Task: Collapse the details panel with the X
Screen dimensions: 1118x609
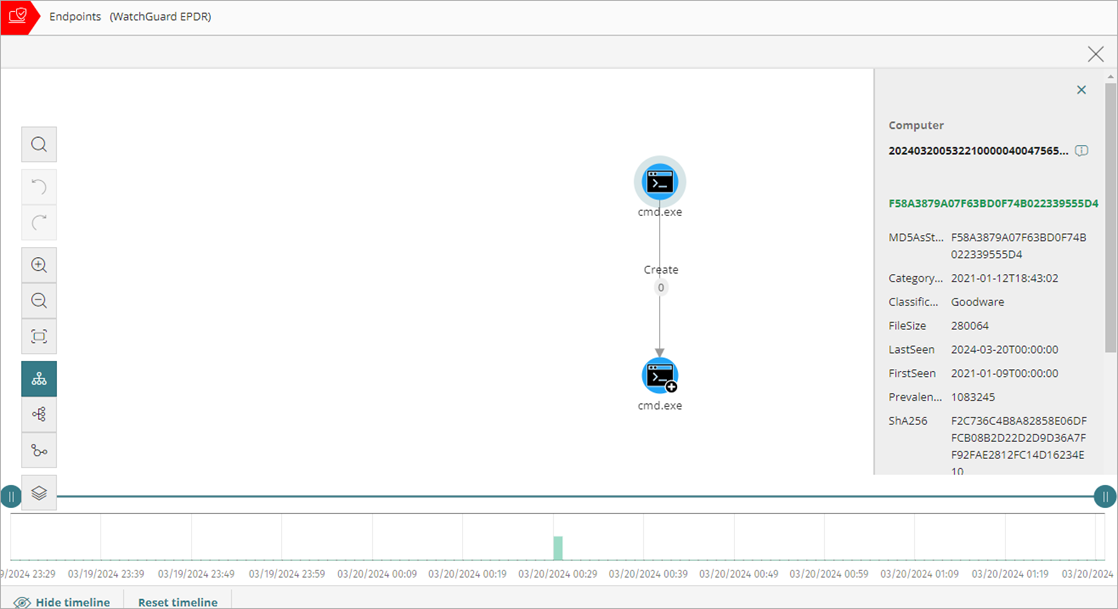Action: (x=1081, y=89)
